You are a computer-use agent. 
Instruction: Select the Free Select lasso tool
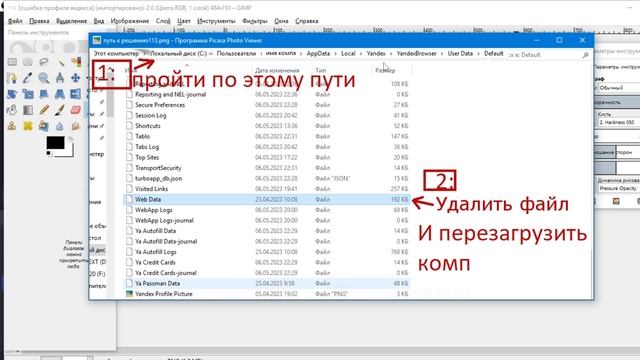44,62
